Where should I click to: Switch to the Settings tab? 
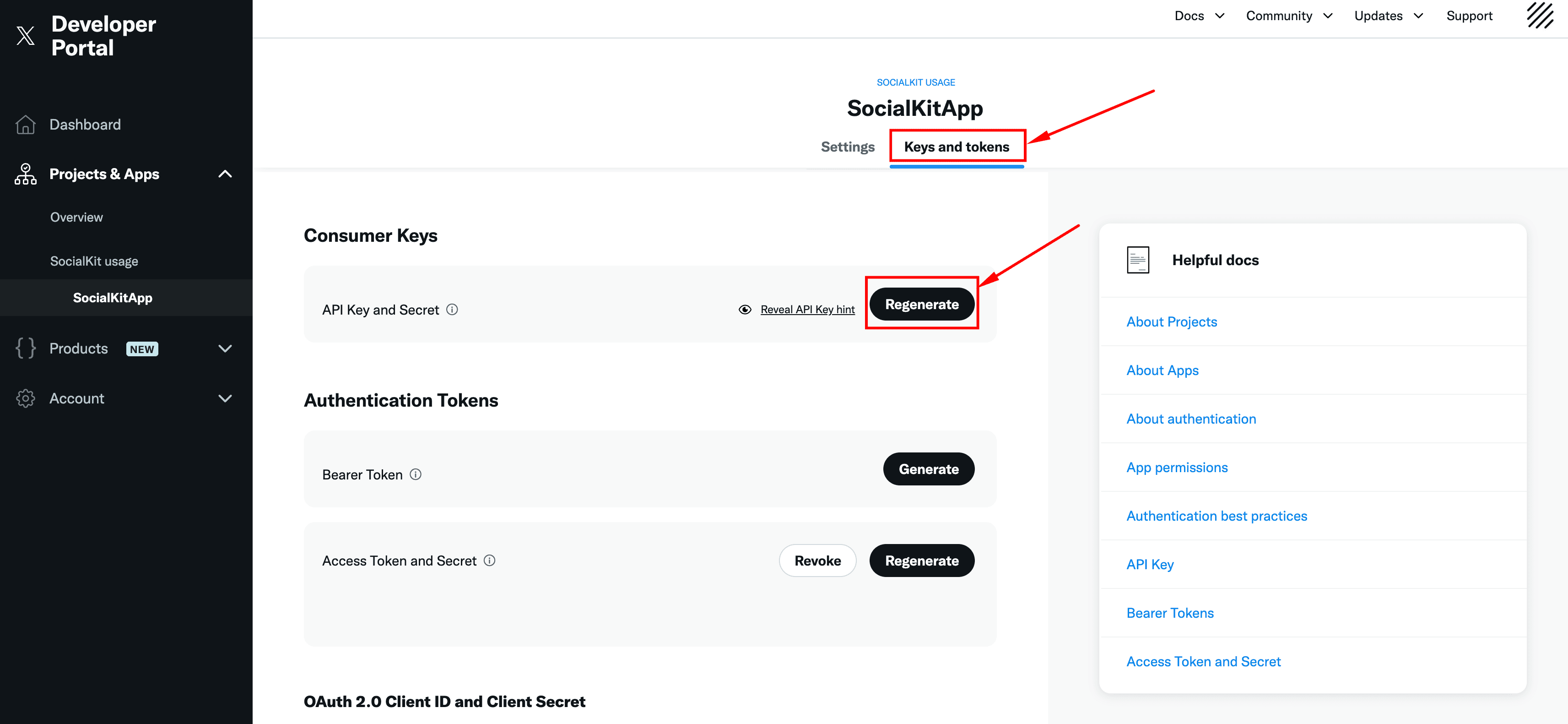(x=847, y=147)
